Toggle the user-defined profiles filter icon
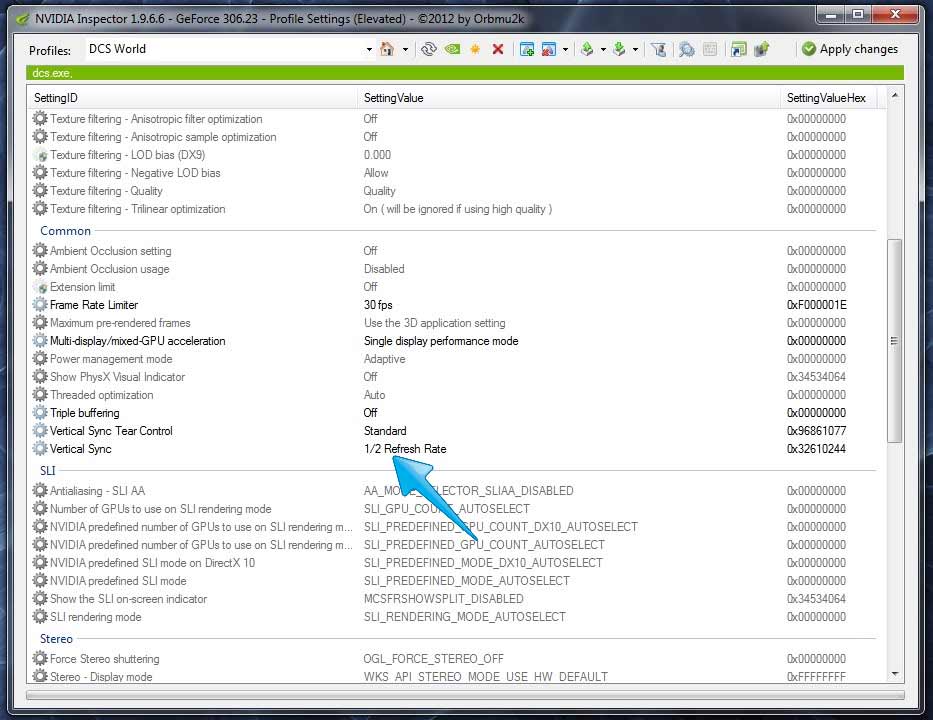 (658, 49)
